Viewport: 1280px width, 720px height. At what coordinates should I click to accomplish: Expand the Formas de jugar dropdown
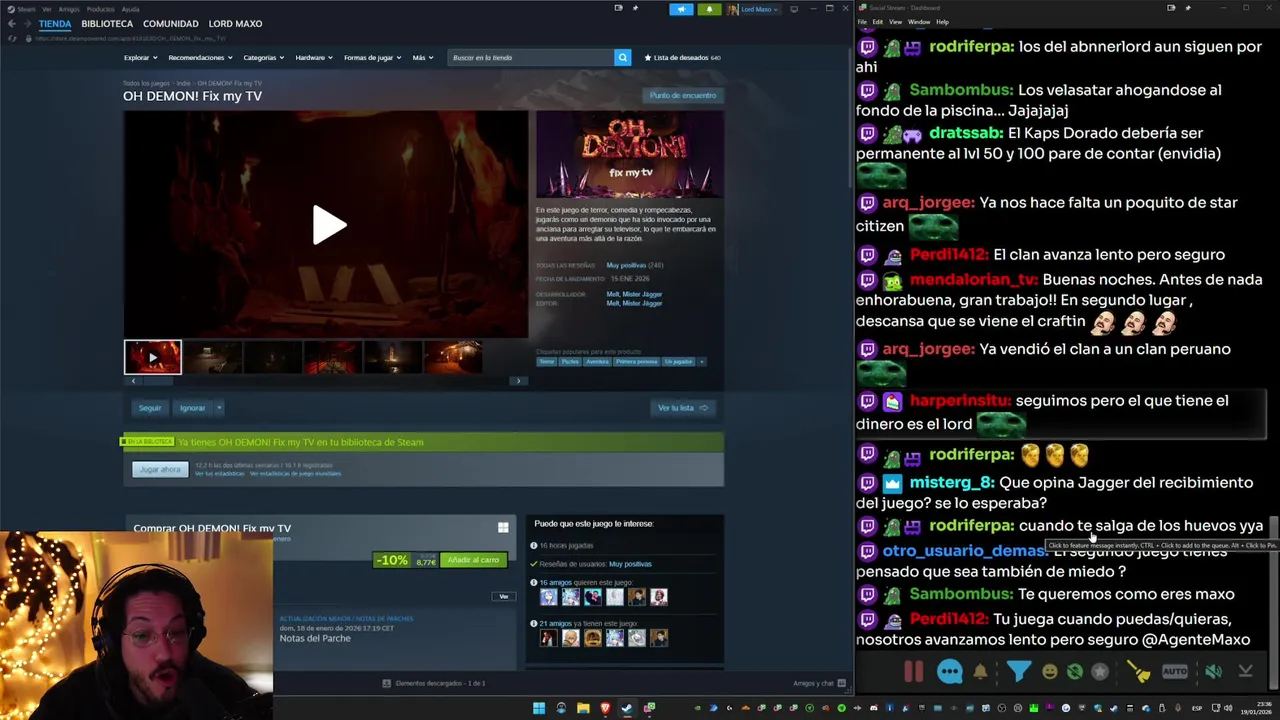coord(372,57)
